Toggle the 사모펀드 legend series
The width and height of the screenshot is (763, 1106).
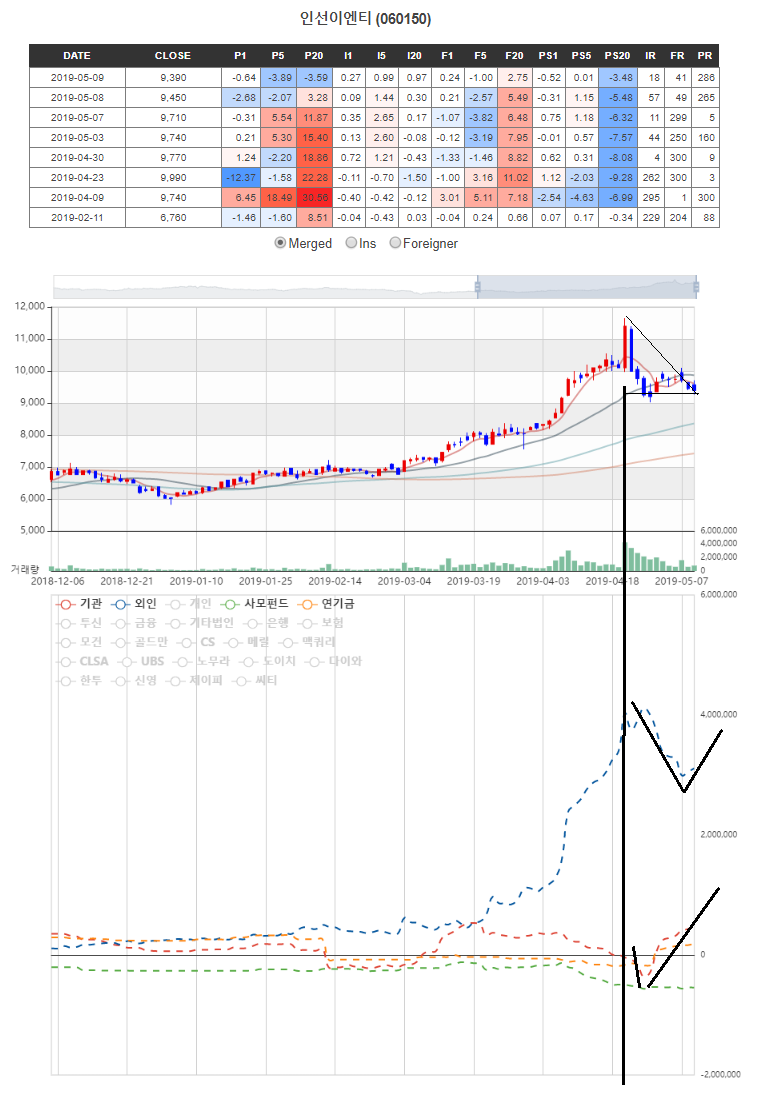point(255,604)
